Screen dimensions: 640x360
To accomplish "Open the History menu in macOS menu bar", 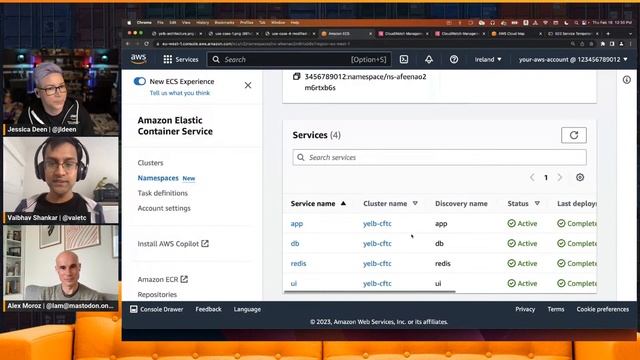I will pos(202,23).
